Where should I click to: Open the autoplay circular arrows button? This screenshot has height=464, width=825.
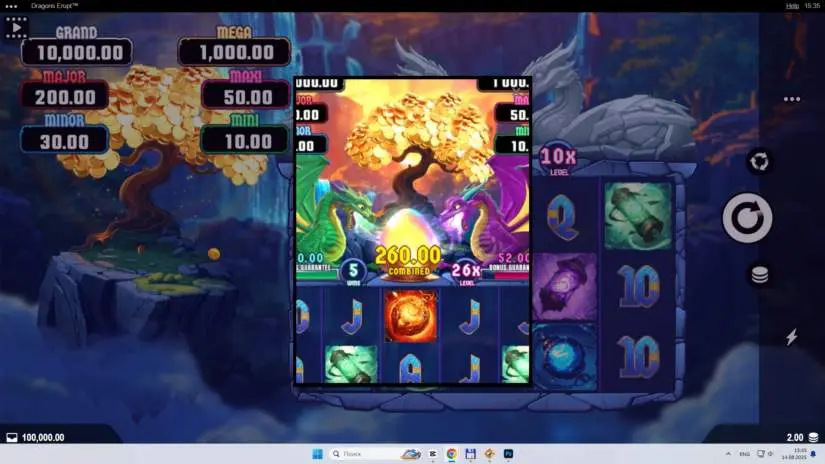point(759,162)
